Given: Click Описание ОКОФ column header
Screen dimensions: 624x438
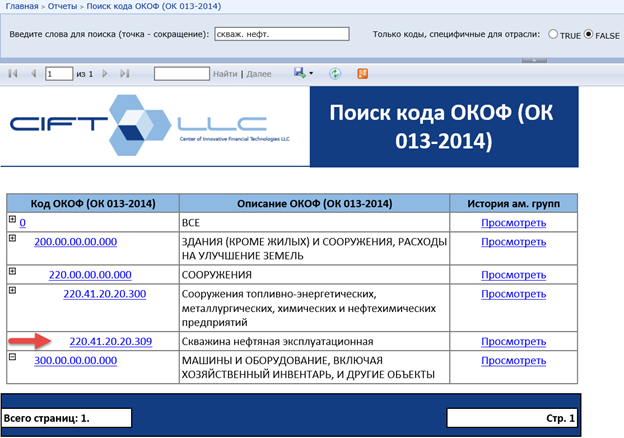Looking at the screenshot, I should coord(314,204).
